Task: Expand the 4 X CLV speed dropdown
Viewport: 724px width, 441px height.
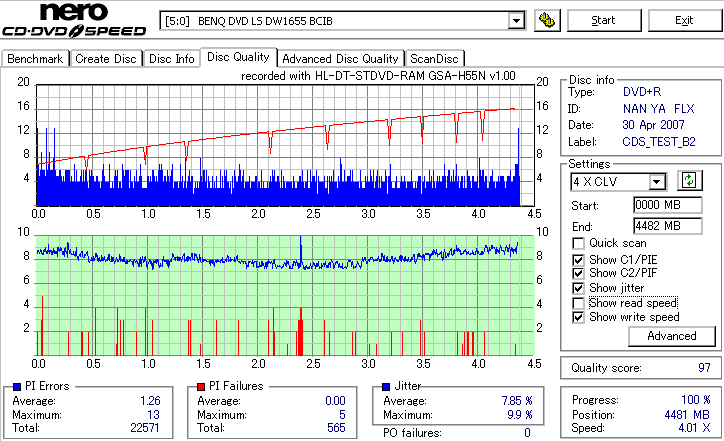Action: tap(656, 182)
